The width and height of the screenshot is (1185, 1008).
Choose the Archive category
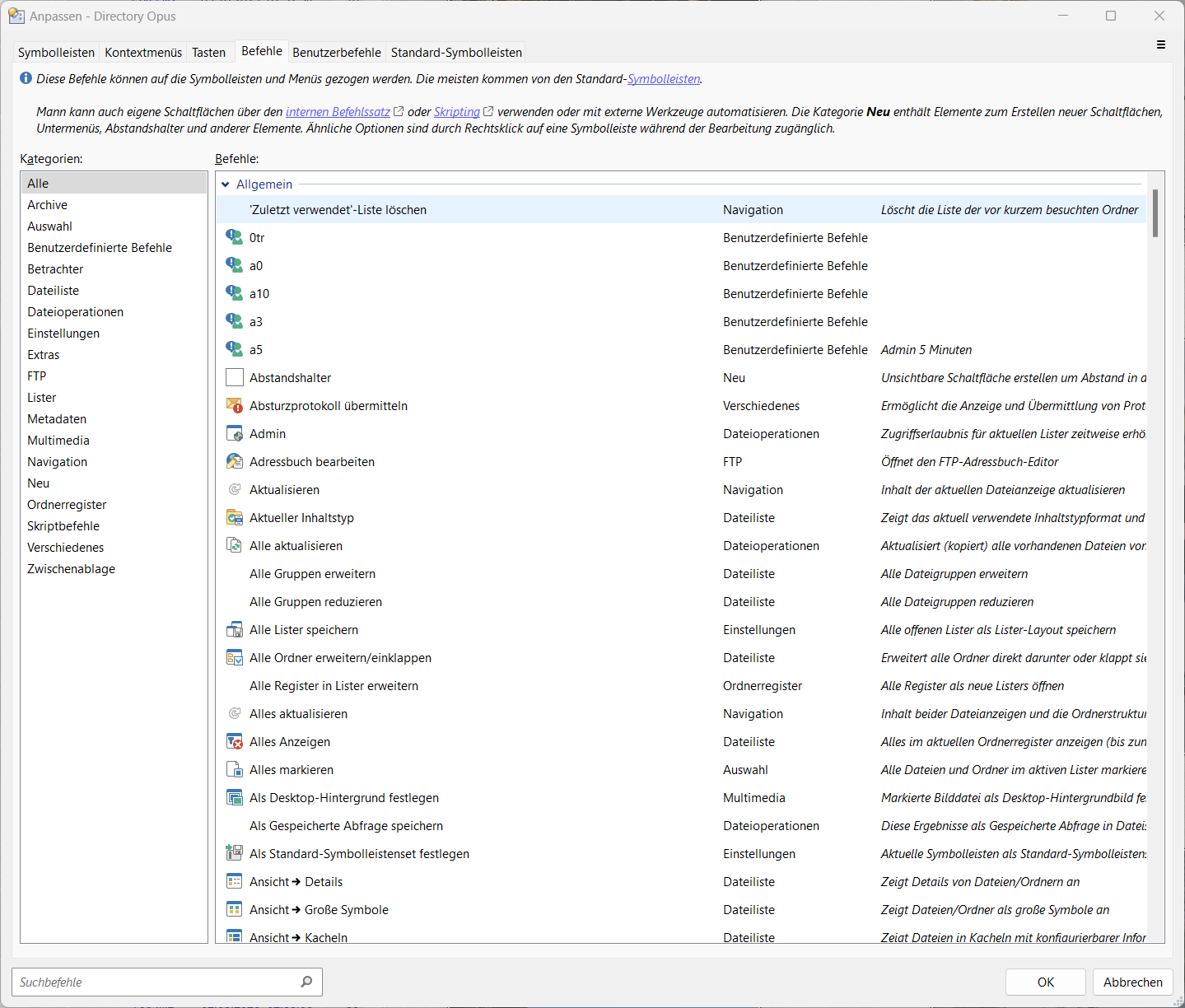click(x=114, y=204)
